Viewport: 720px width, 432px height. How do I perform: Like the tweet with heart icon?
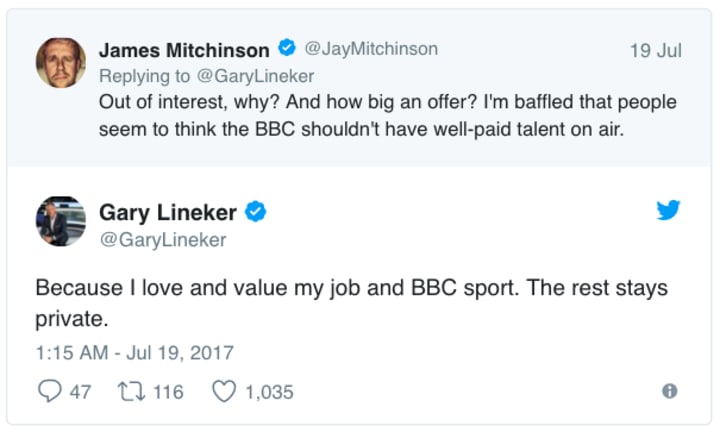pyautogui.click(x=223, y=392)
